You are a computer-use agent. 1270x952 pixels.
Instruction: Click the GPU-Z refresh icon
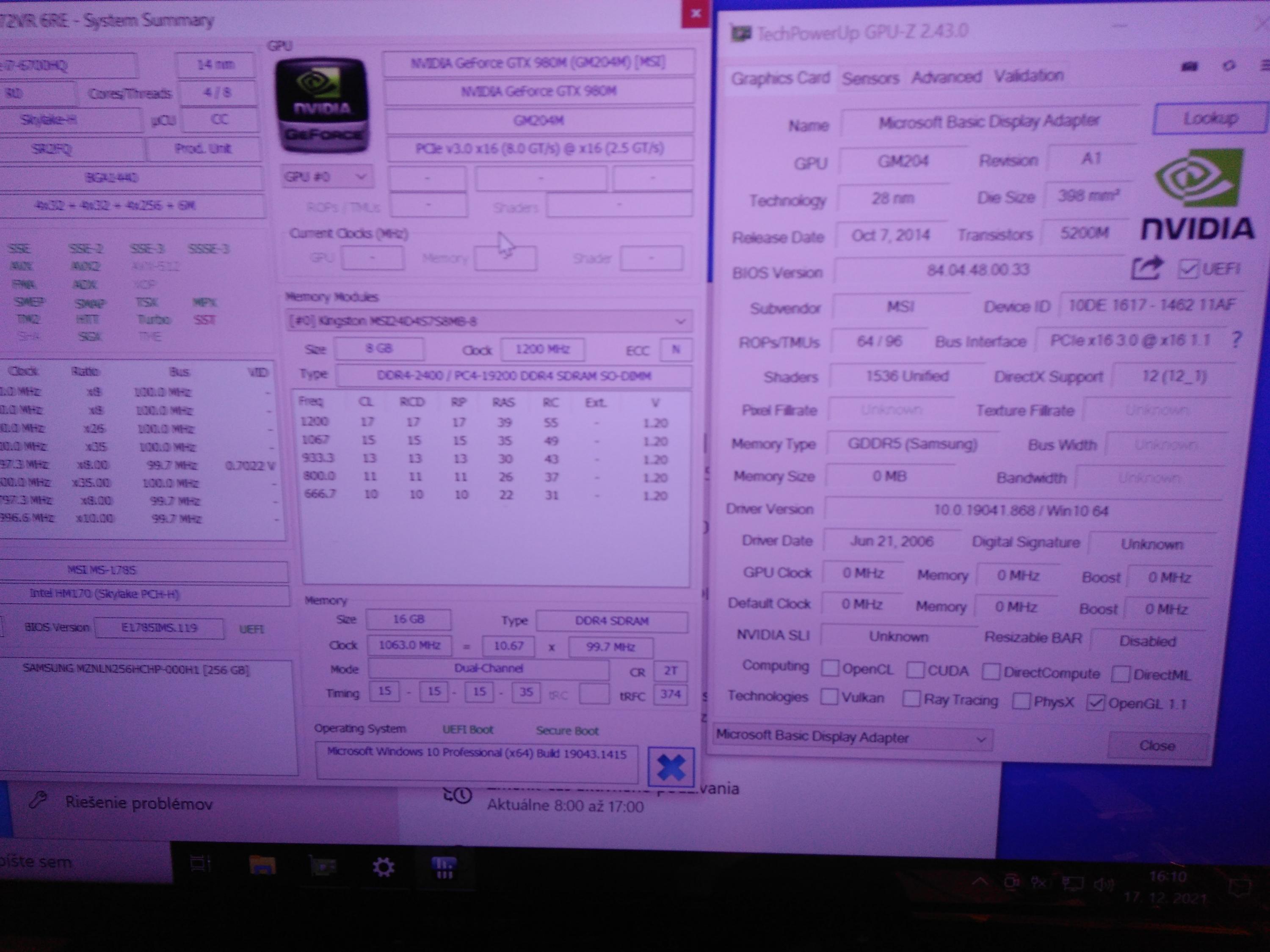(1229, 66)
